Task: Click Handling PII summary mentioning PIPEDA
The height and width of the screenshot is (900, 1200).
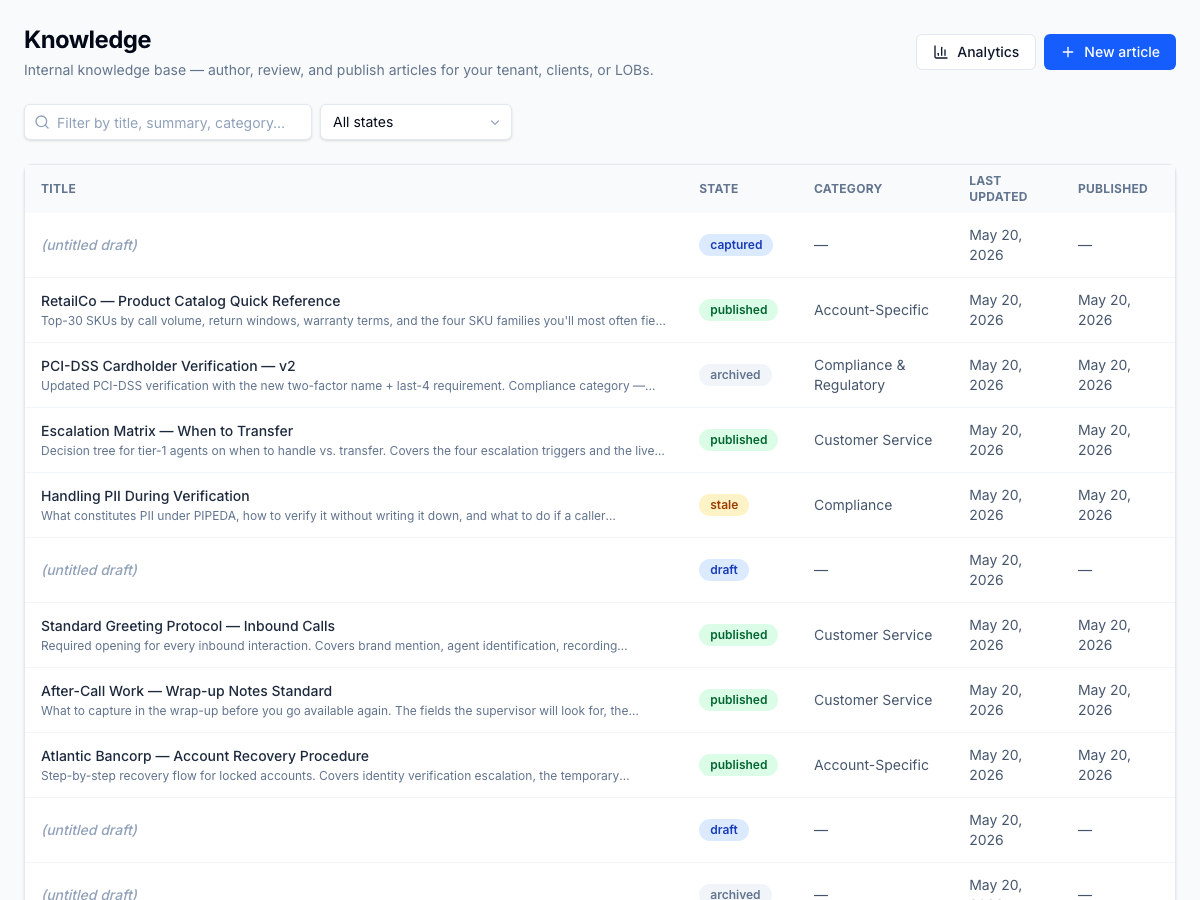Action: tap(328, 516)
